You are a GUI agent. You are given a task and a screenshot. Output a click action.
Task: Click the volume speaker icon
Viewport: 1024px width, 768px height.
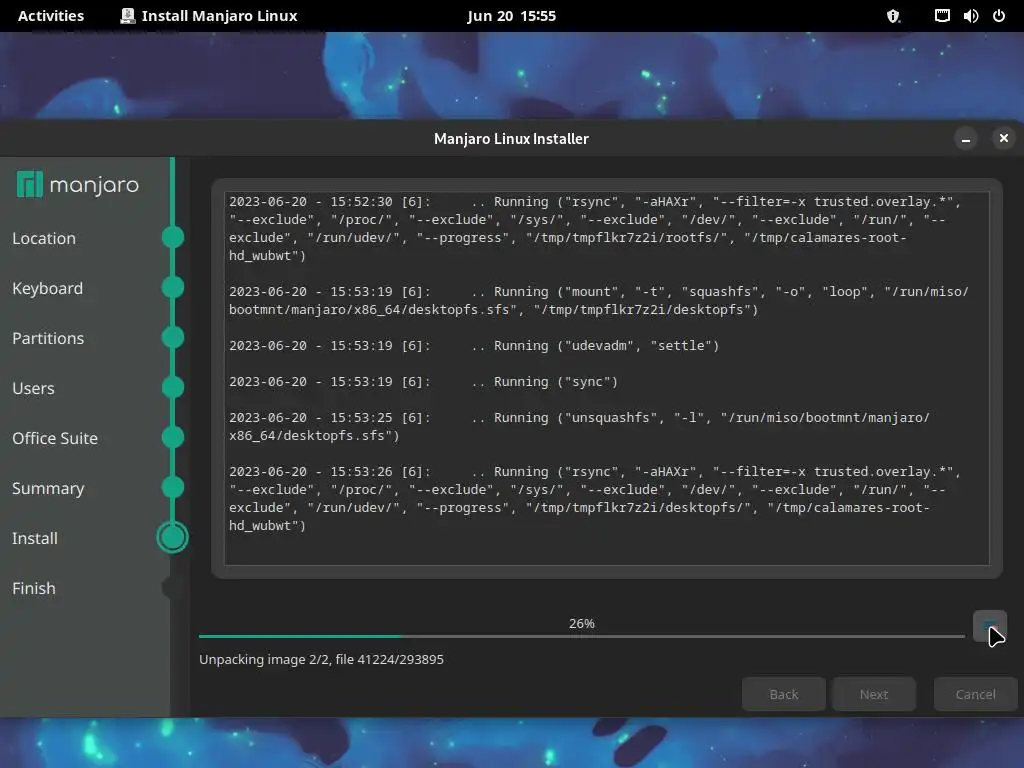click(970, 16)
